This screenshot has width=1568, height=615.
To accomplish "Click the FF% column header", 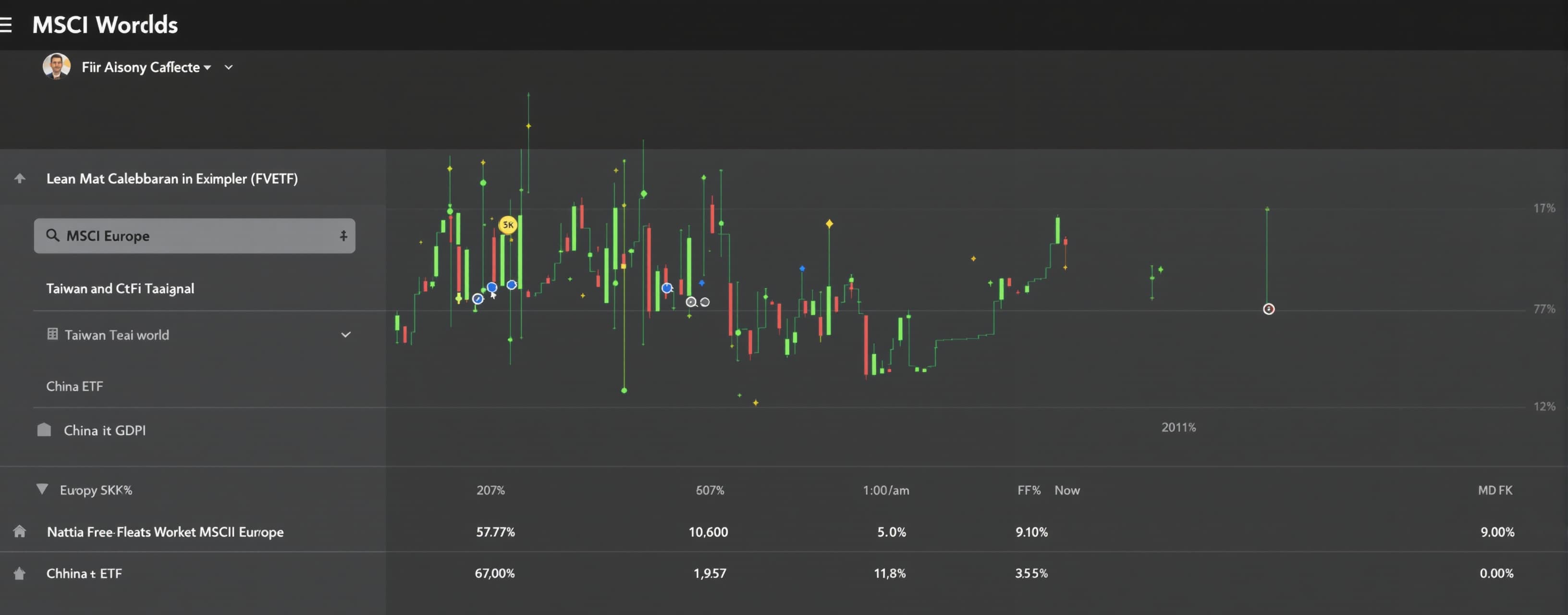I will pyautogui.click(x=1029, y=490).
